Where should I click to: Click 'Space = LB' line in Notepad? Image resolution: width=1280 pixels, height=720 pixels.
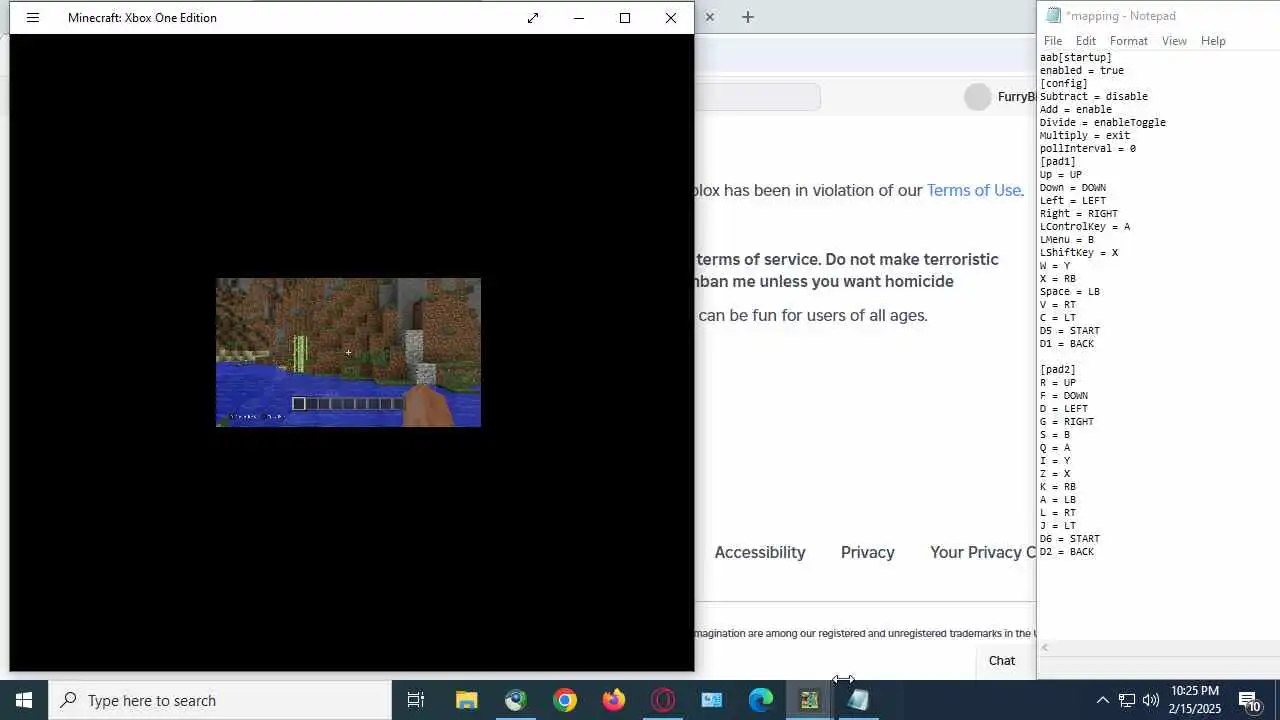(x=1070, y=292)
